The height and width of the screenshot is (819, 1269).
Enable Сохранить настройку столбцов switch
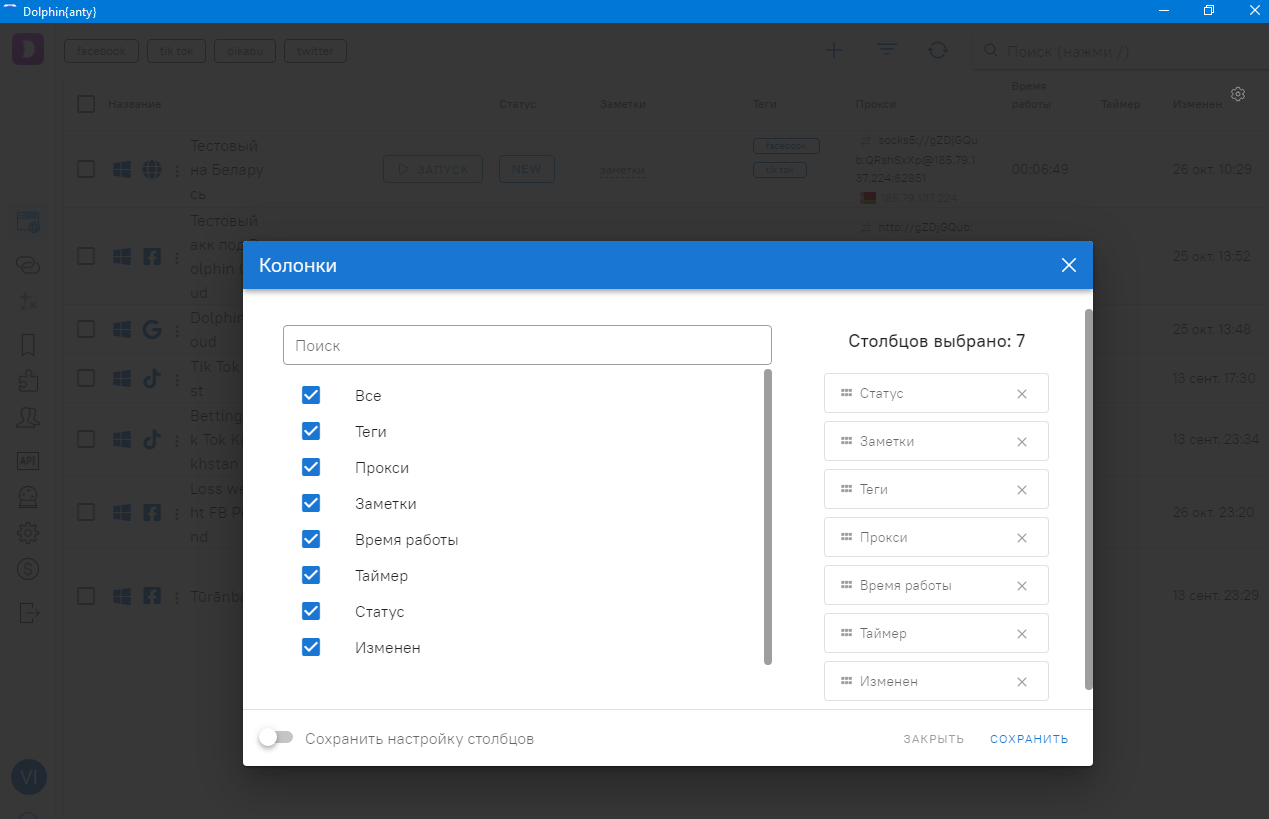tap(275, 738)
